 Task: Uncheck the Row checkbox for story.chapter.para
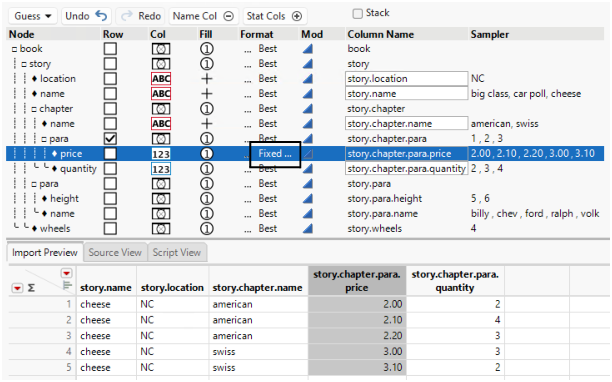(110, 139)
